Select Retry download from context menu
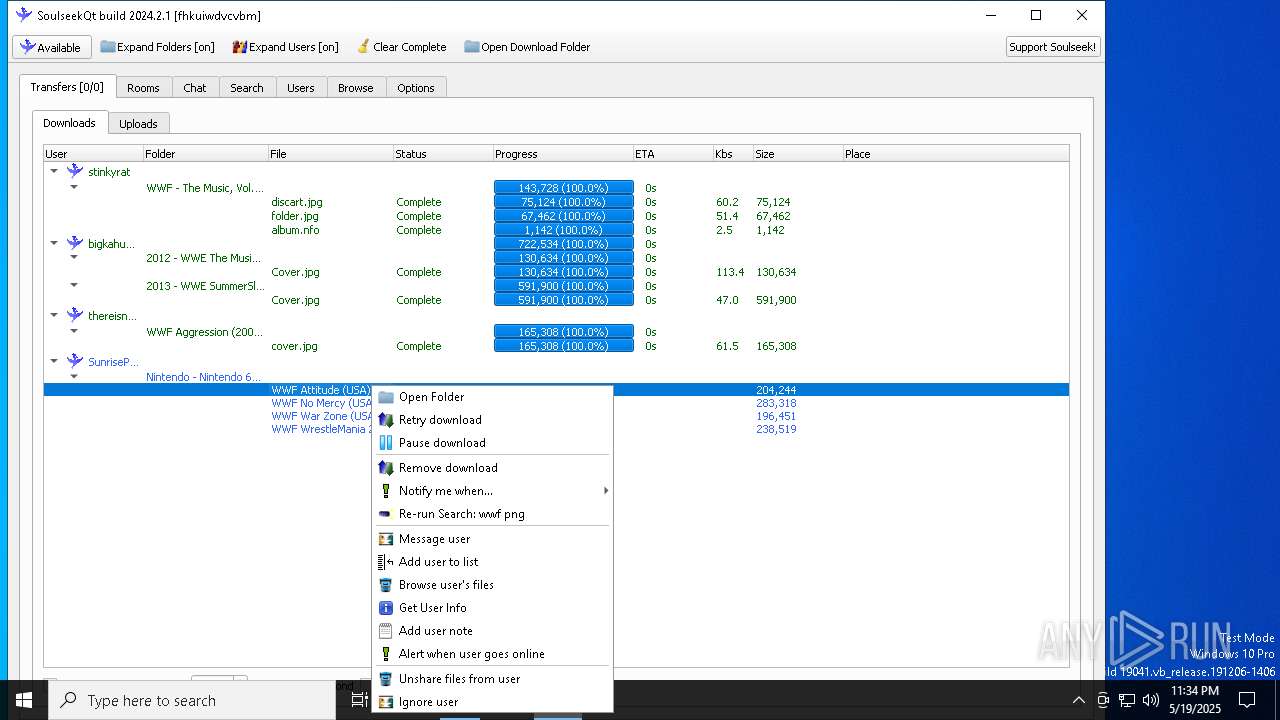This screenshot has width=1280, height=720. pyautogui.click(x=492, y=420)
